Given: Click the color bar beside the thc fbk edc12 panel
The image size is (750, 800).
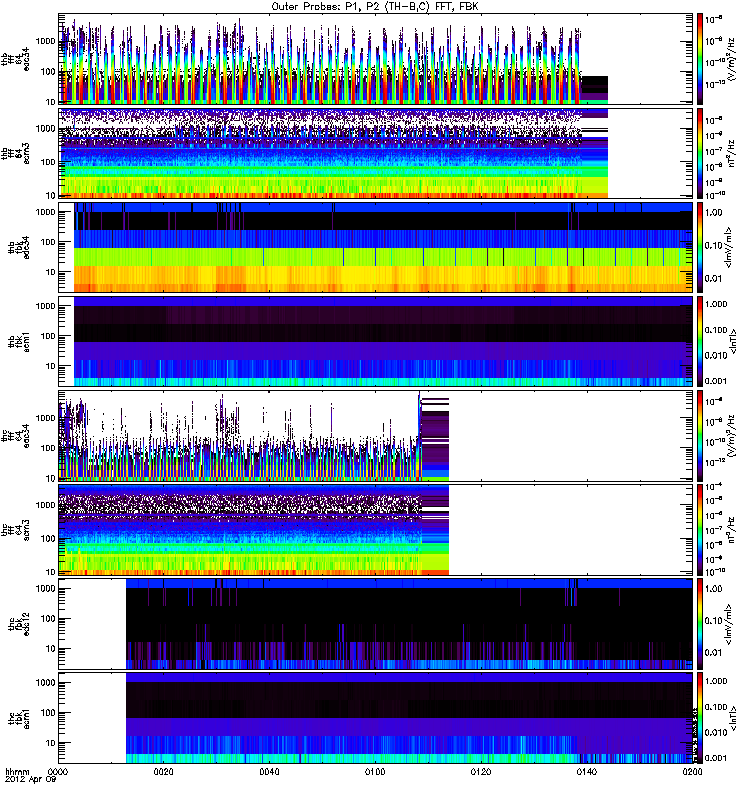Looking at the screenshot, I should [x=700, y=623].
